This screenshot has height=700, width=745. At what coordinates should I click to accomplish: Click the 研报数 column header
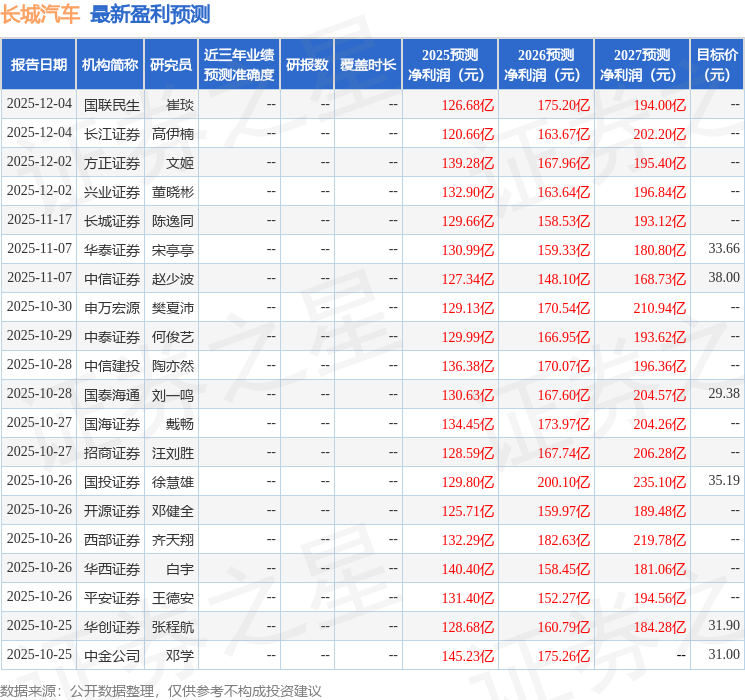307,65
